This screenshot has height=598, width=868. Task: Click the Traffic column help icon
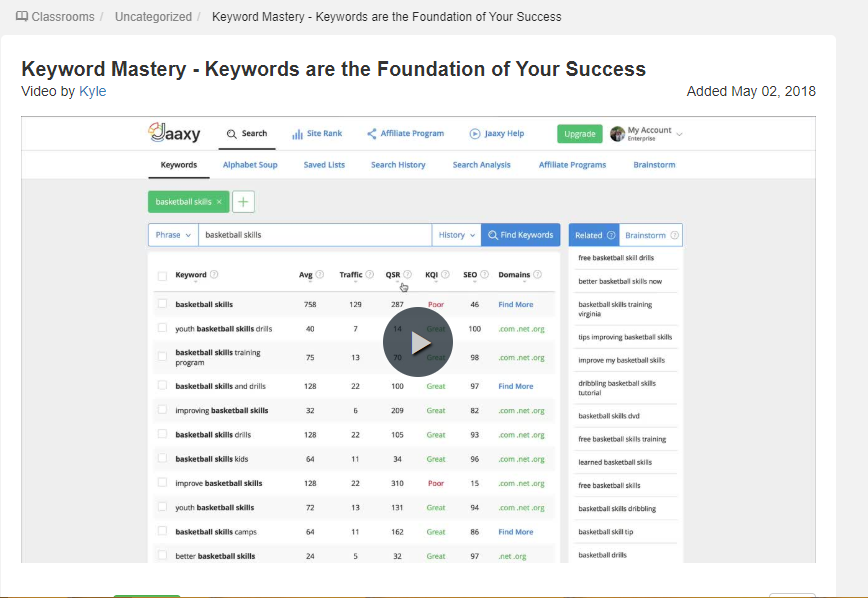[369, 274]
